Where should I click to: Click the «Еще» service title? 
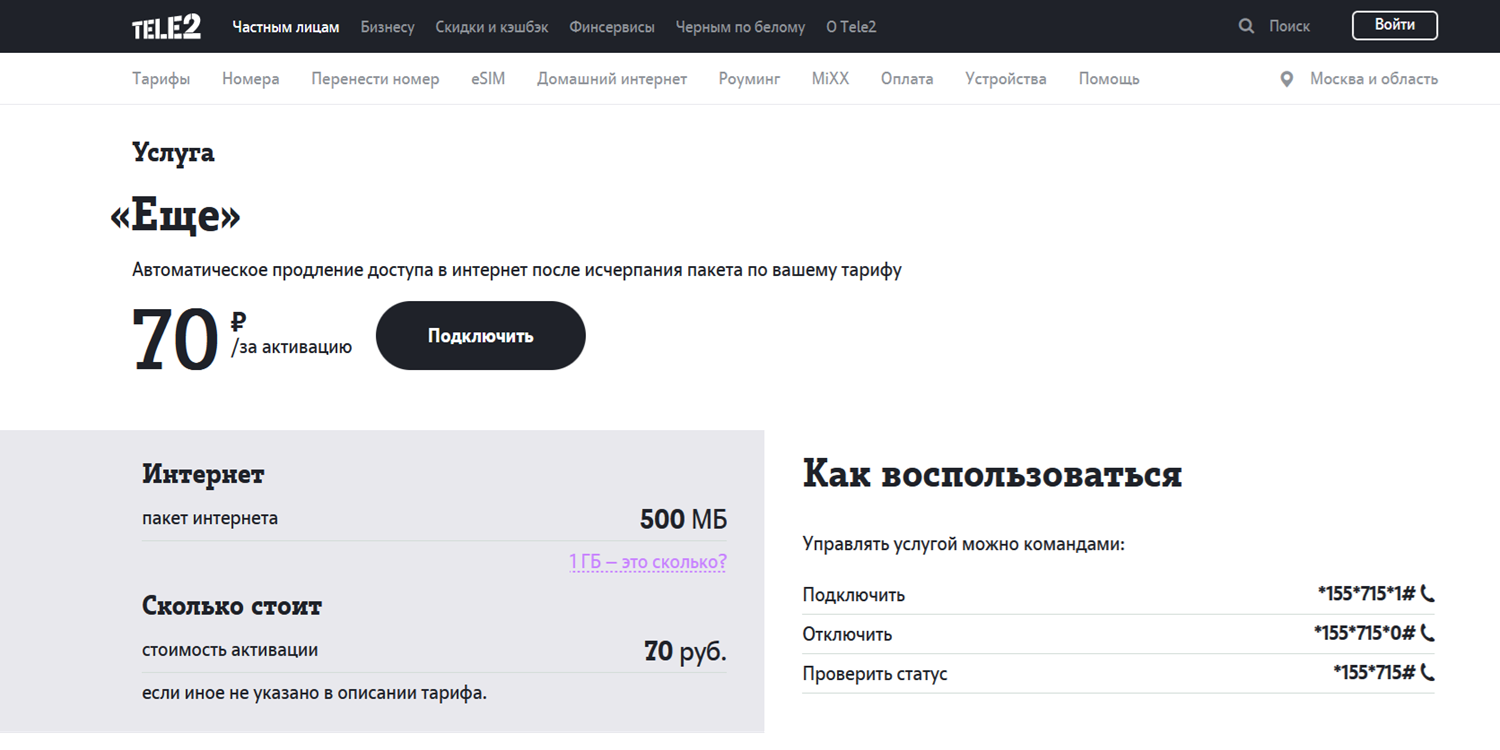tap(176, 216)
